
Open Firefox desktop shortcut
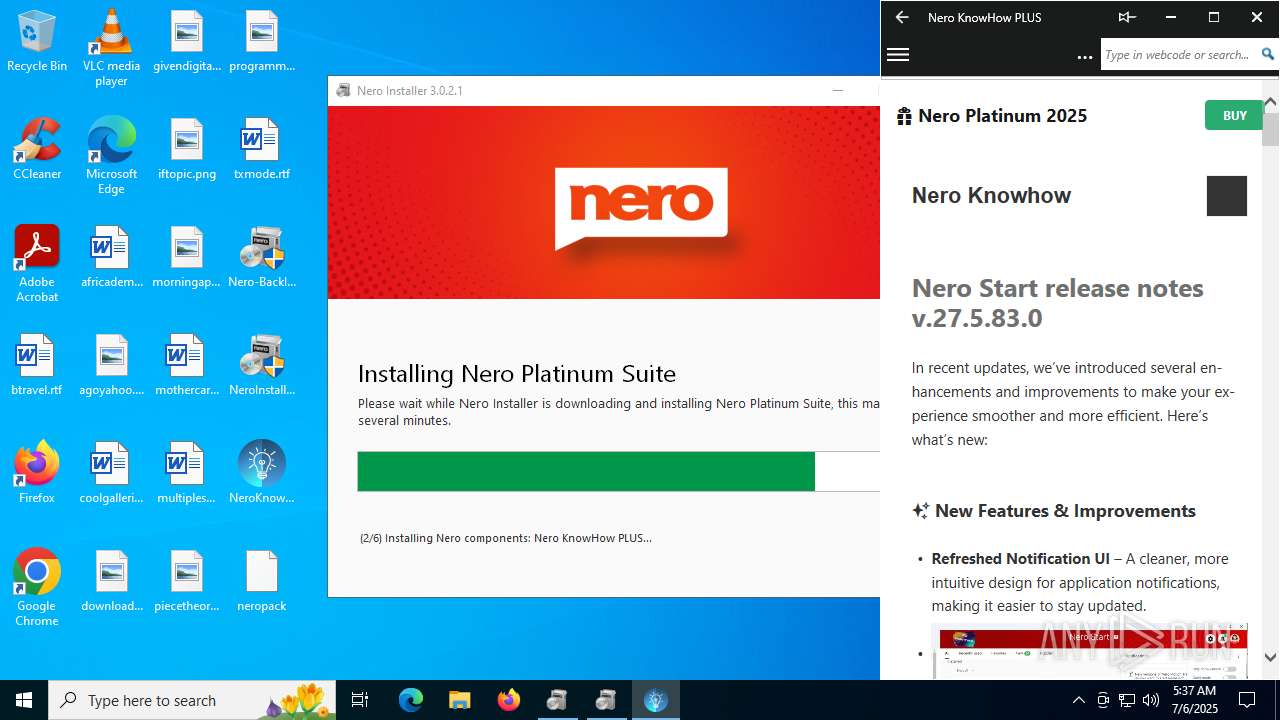coord(37,473)
